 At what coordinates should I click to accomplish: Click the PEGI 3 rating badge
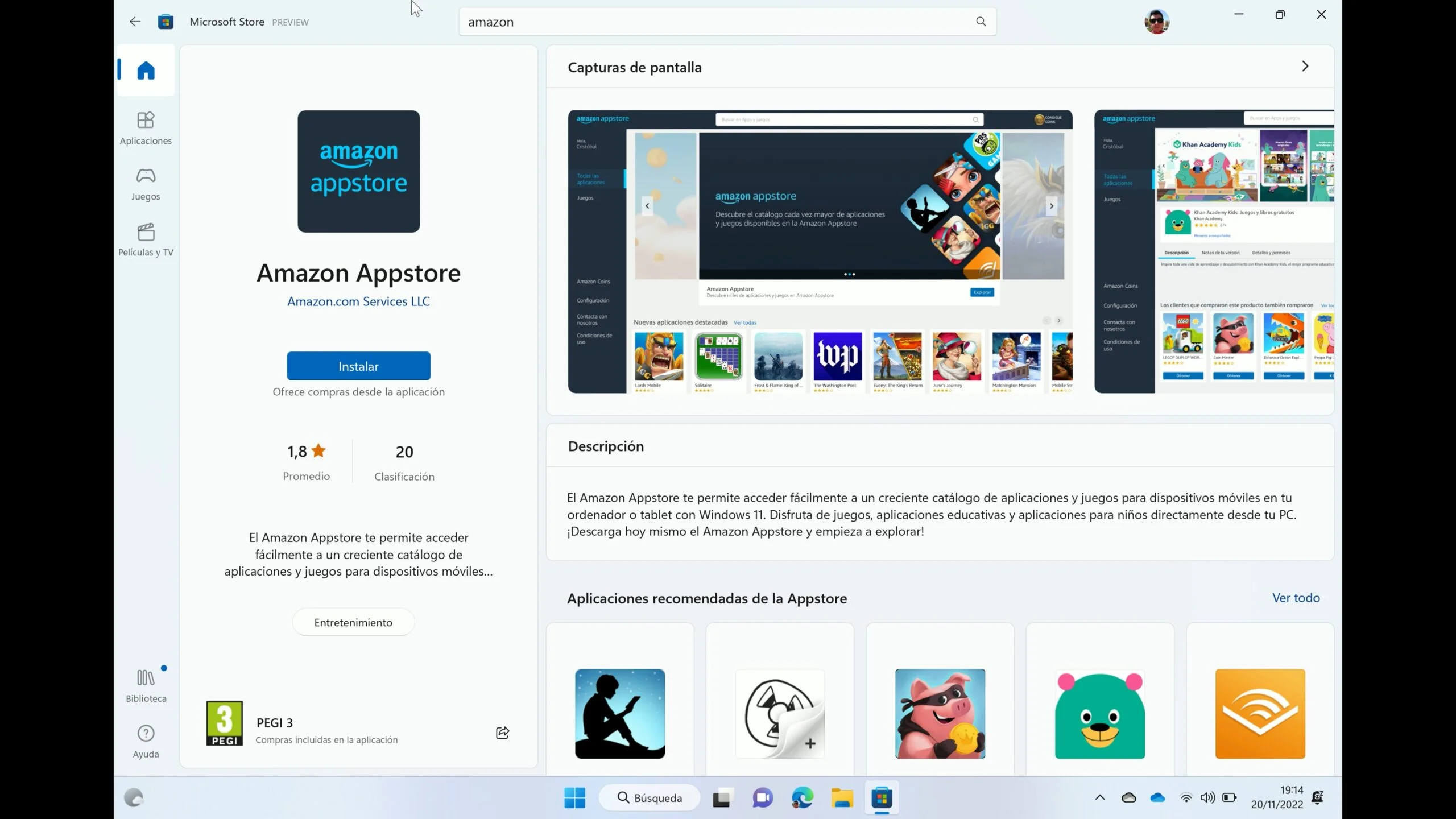[224, 723]
